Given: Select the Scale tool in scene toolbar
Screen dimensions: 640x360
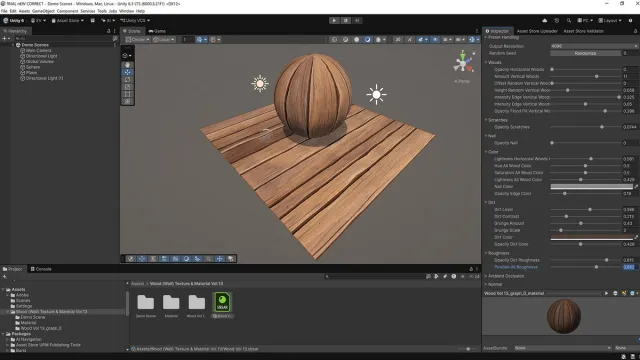Looking at the screenshot, I should [127, 87].
